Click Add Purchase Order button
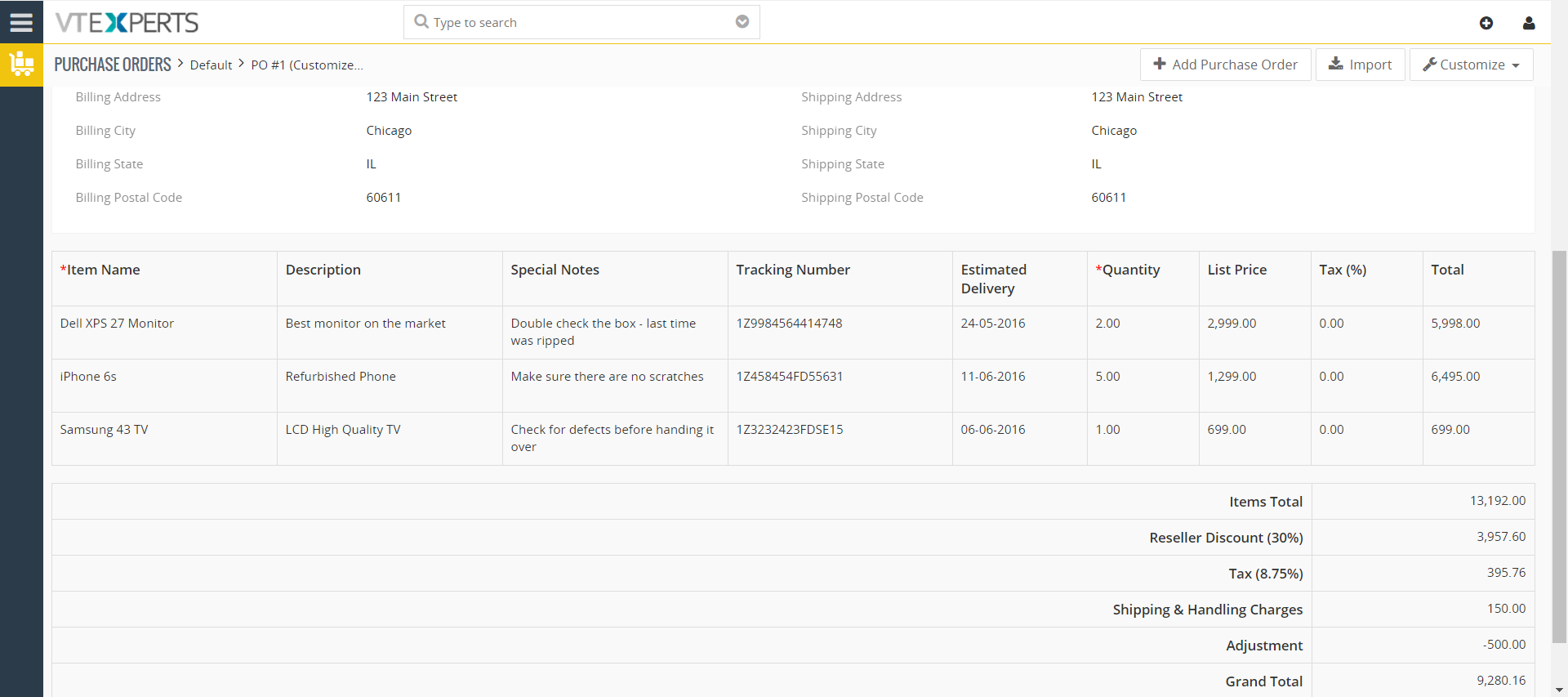Screen dimensions: 1568x697 (1225, 65)
